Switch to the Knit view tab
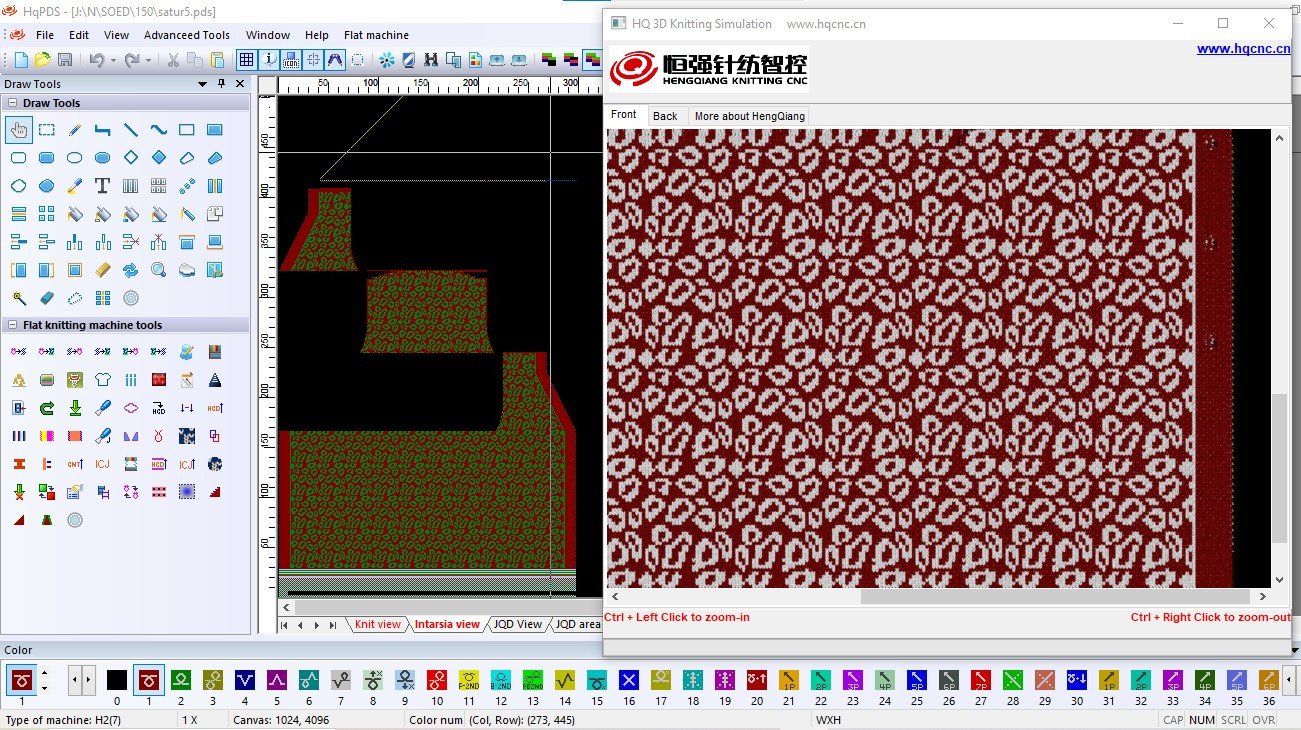This screenshot has height=730, width=1301. [x=377, y=624]
